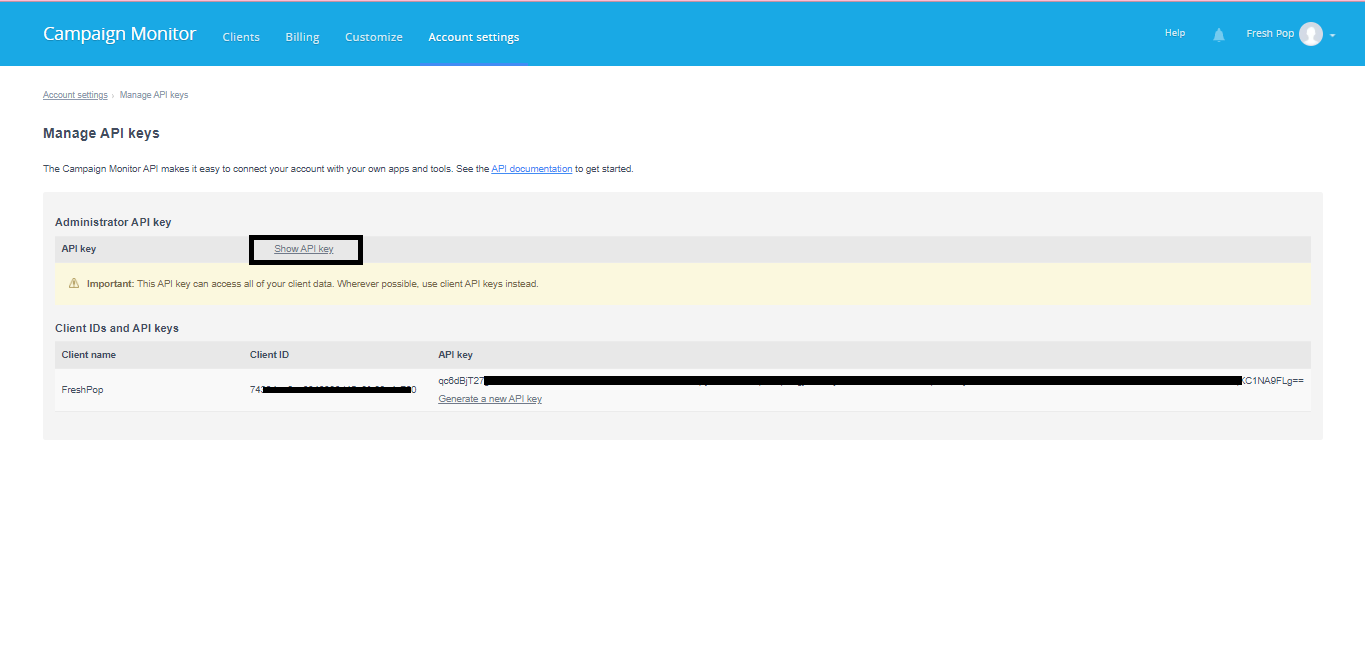The image size is (1365, 657).
Task: Click the FreshPop API key value
Action: [871, 381]
